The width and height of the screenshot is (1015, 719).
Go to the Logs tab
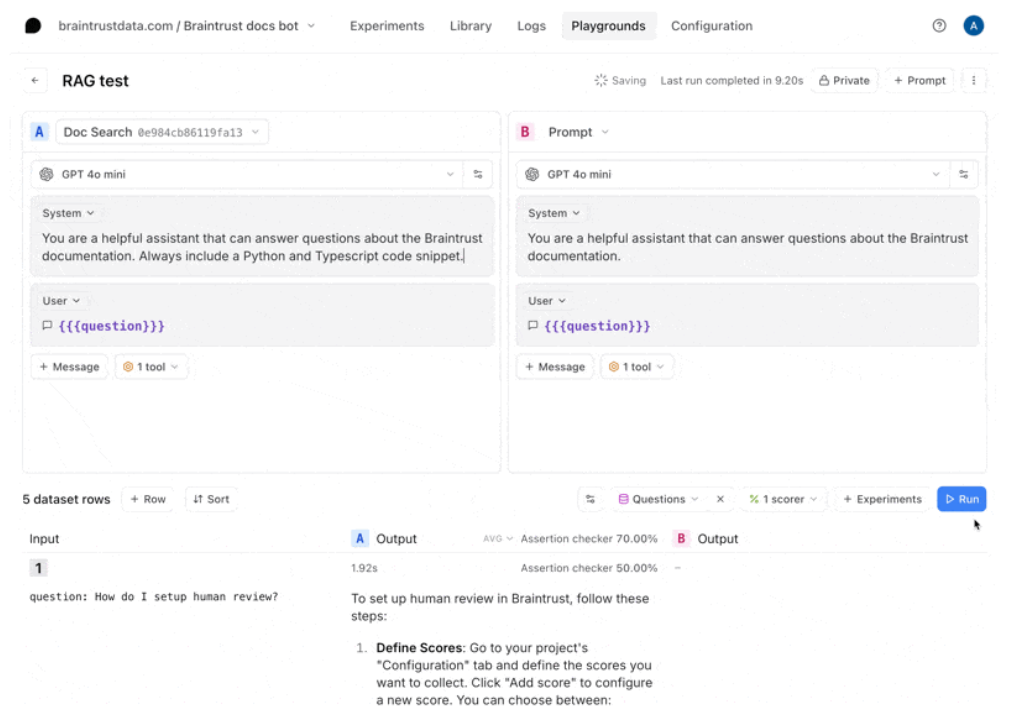point(531,26)
